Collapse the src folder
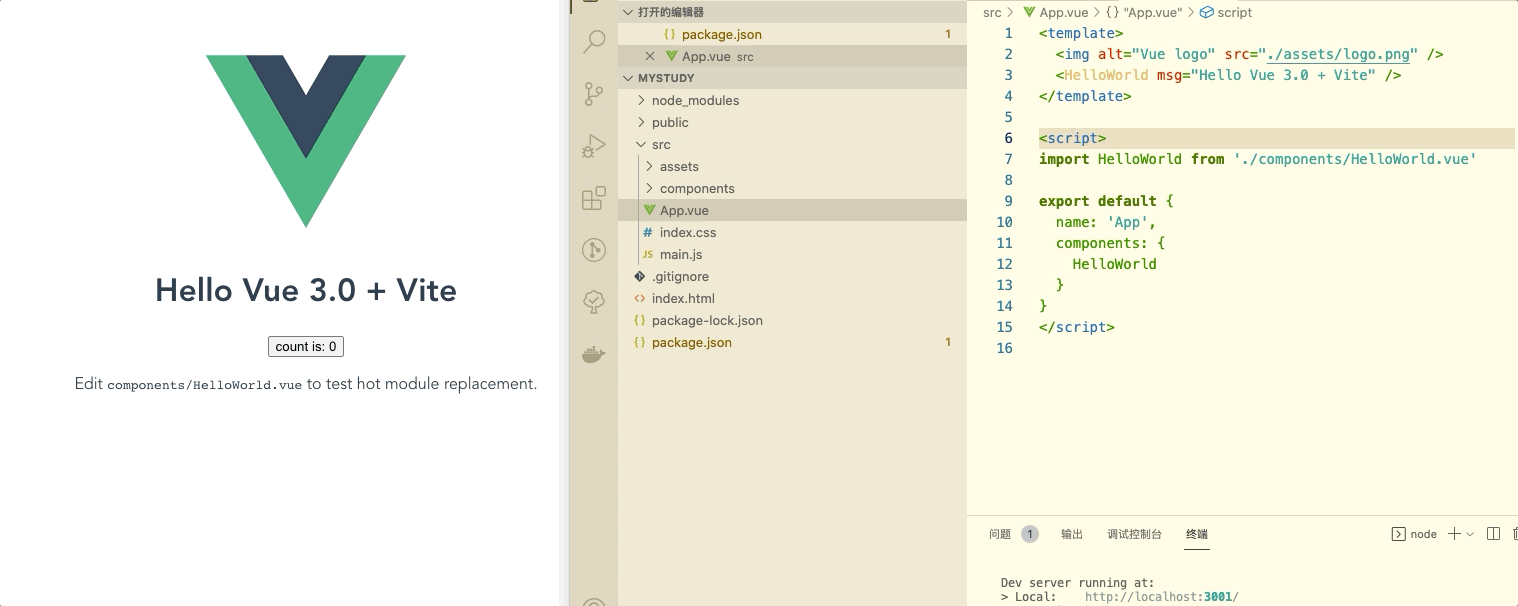Screen dimensions: 1518x606 [x=641, y=144]
